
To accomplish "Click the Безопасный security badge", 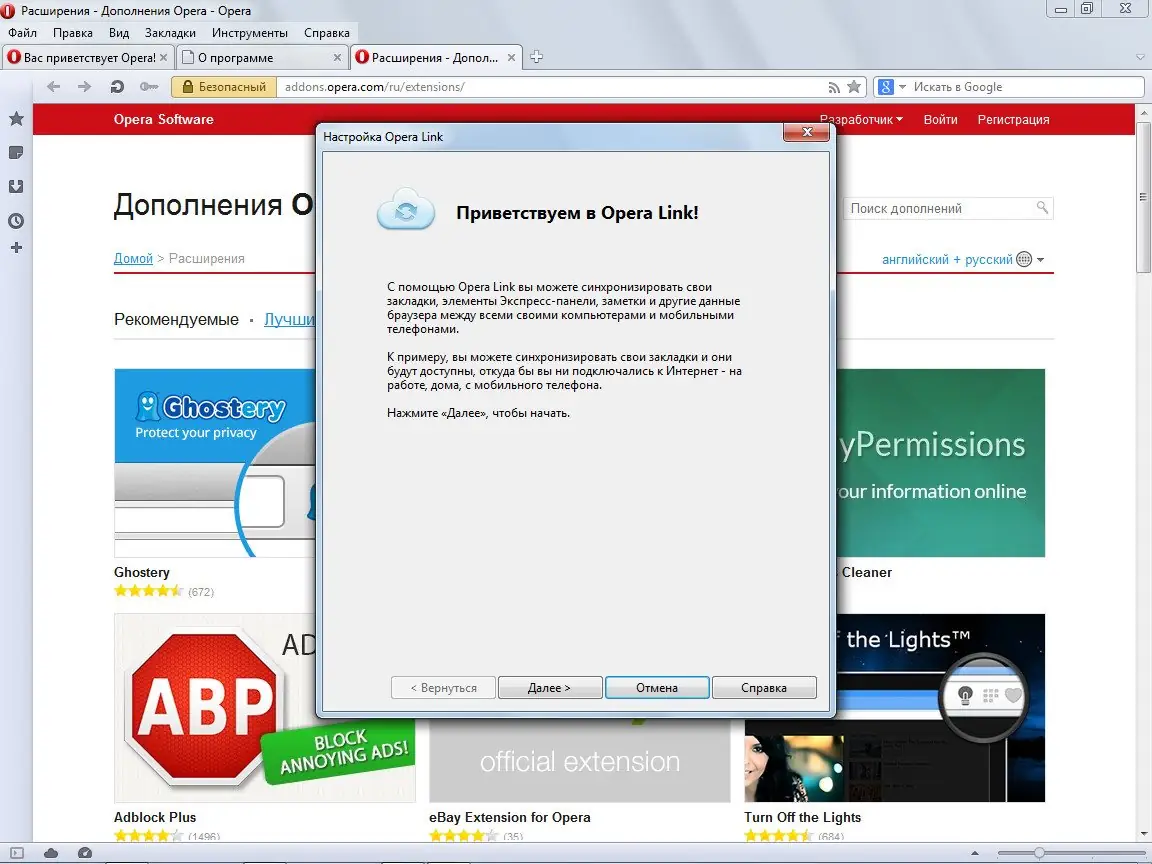I will pos(223,87).
